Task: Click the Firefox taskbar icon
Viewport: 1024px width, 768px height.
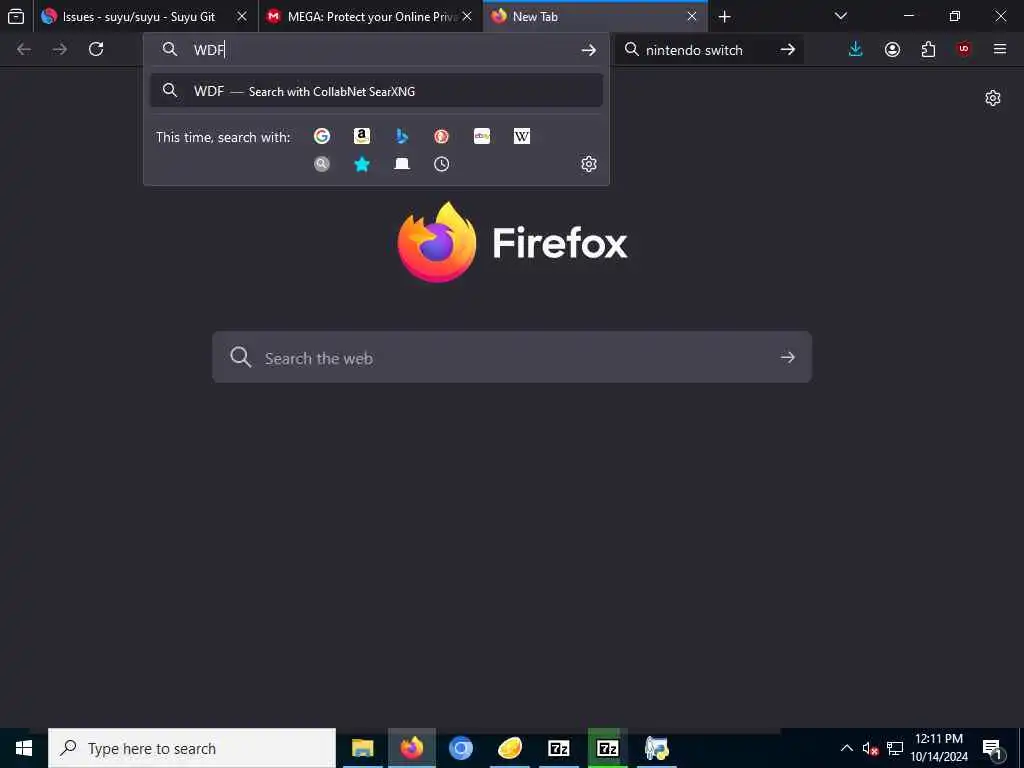Action: click(411, 748)
